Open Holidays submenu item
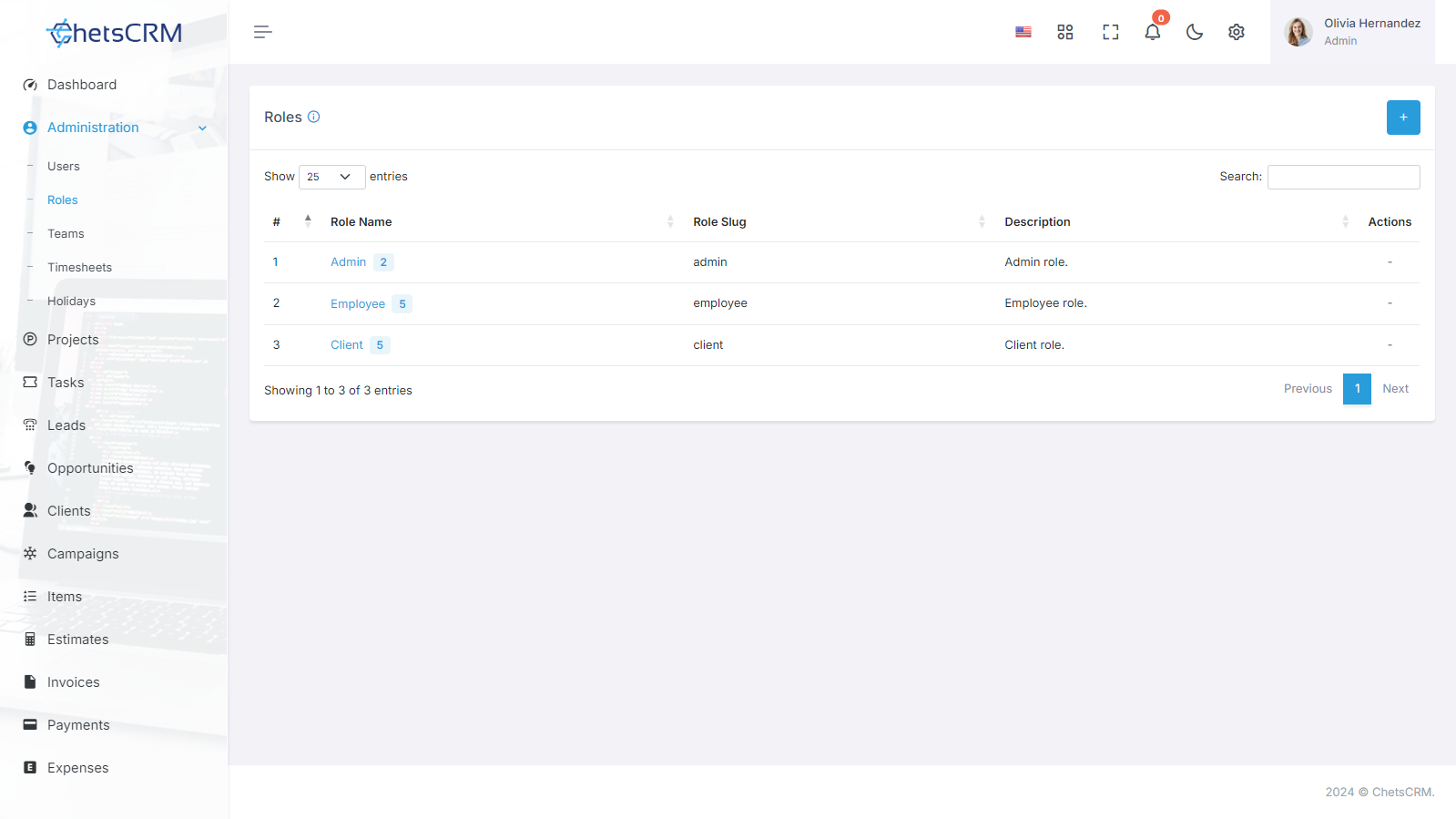The width and height of the screenshot is (1456, 819). [71, 302]
